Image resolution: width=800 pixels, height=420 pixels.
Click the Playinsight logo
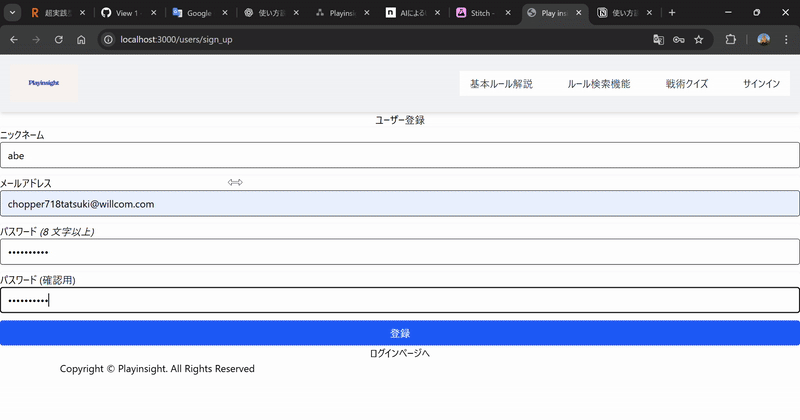click(44, 83)
